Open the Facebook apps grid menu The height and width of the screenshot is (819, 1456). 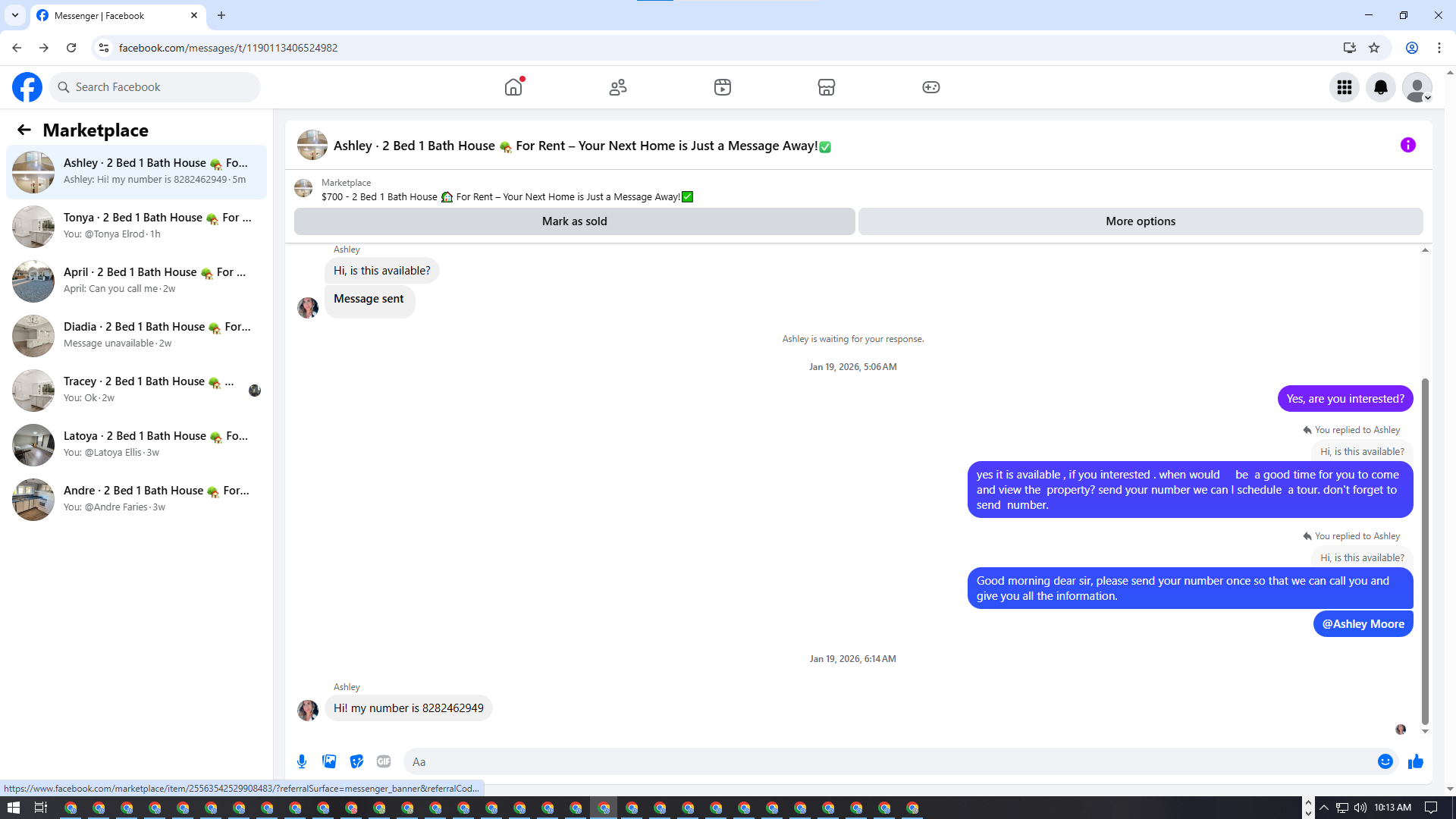(1344, 87)
